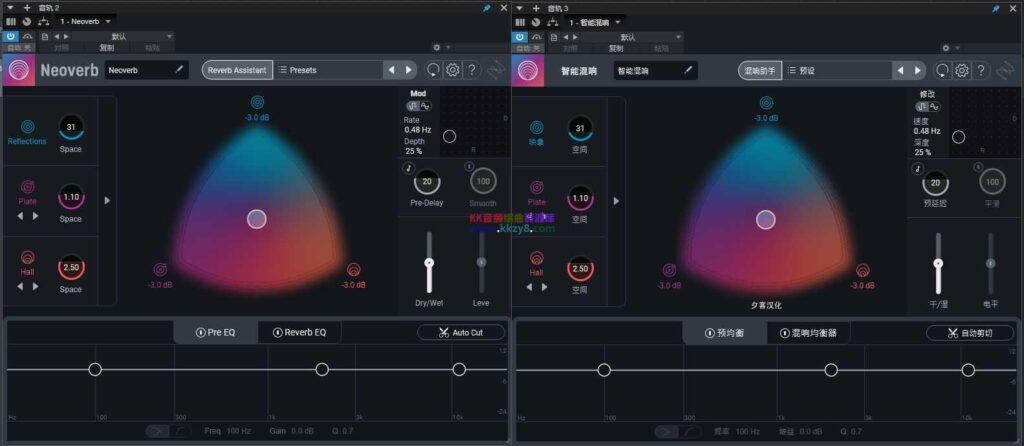
Task: Expand the engine panel arrow in 智能混响
Action: click(616, 200)
